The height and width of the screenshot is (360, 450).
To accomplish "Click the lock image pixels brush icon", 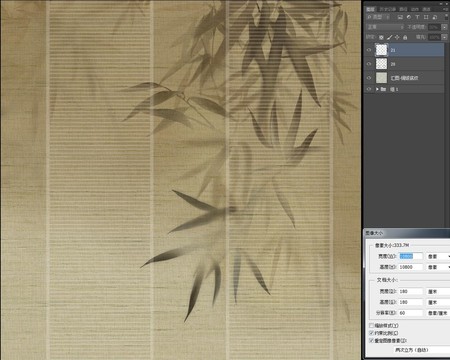I will click(389, 37).
